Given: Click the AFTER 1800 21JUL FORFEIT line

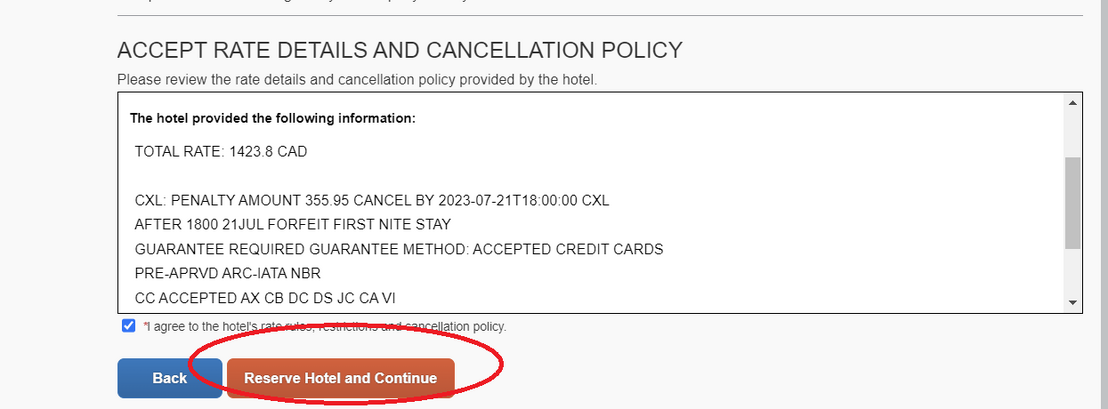Looking at the screenshot, I should pos(292,224).
